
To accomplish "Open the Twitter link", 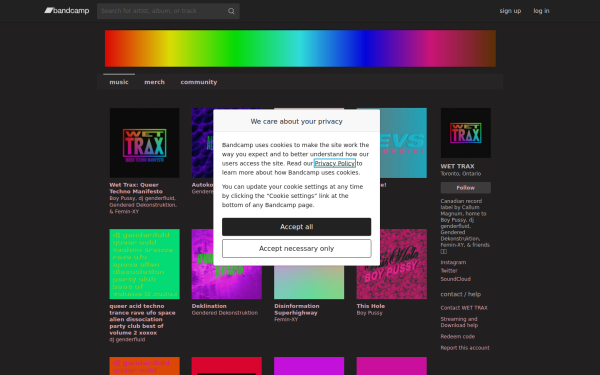I will (449, 271).
